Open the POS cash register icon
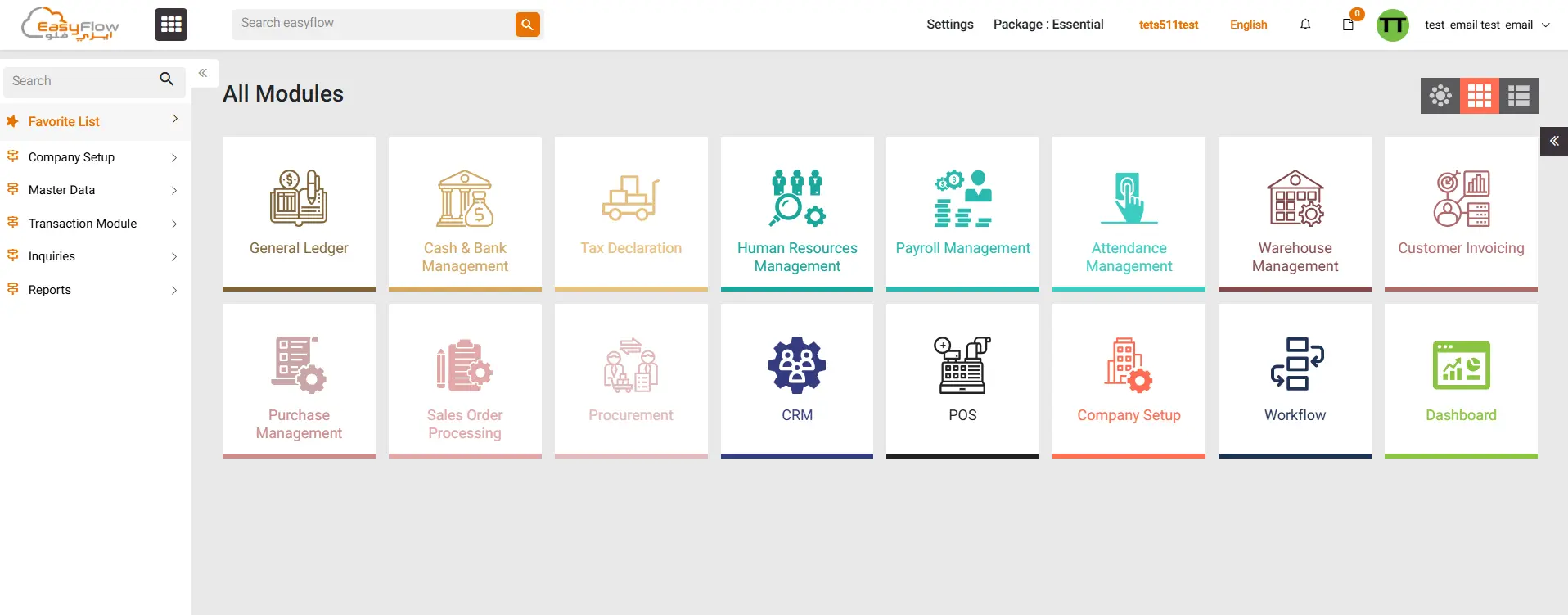1568x615 pixels. (x=962, y=365)
